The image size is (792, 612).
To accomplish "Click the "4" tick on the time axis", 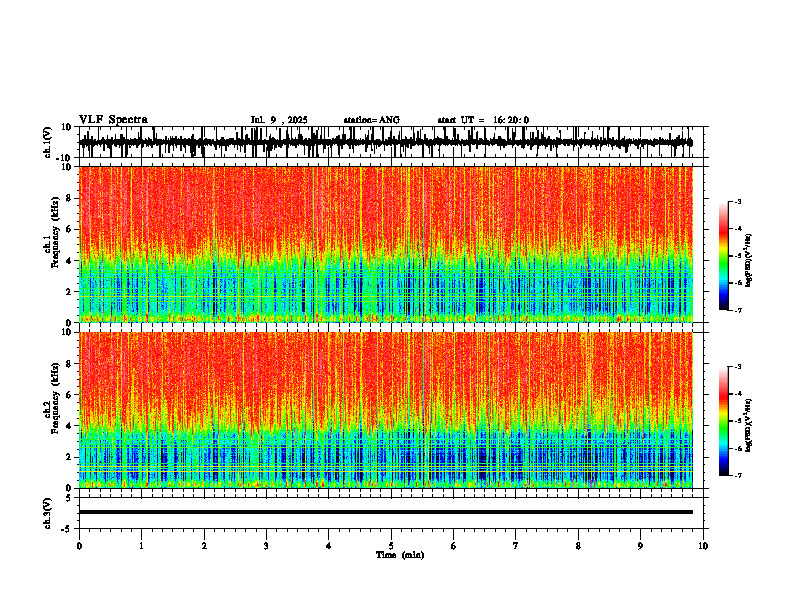I will pos(329,546).
